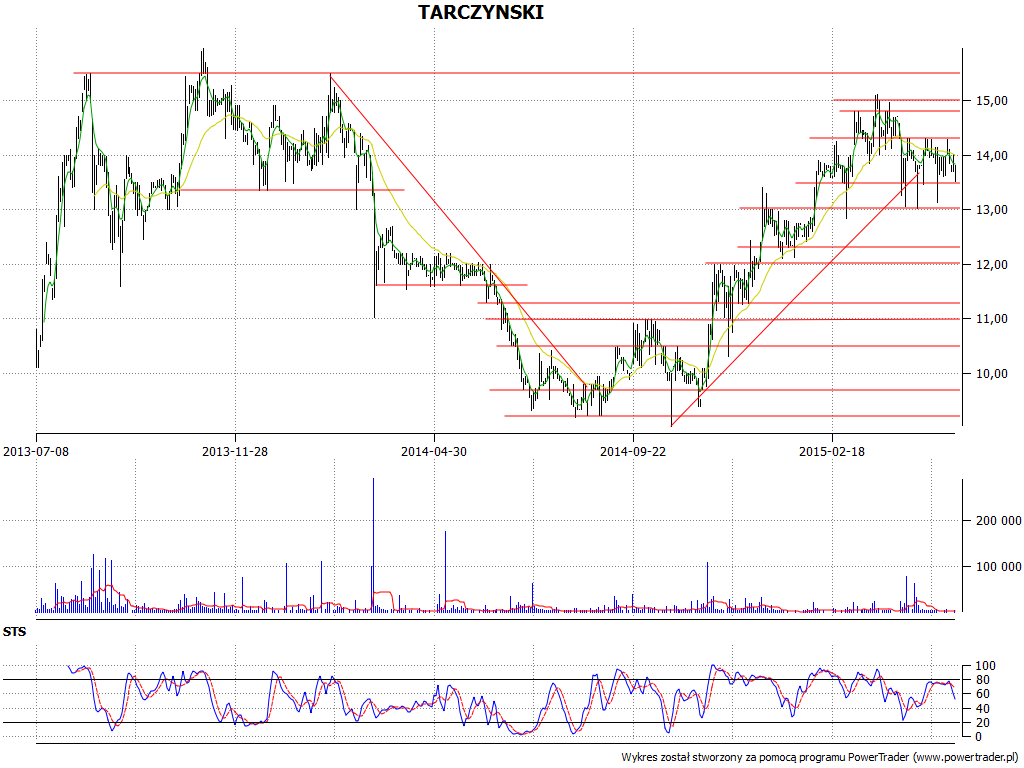Click the TARCZYNSKI chart title
This screenshot has width=1024, height=768.
click(481, 12)
